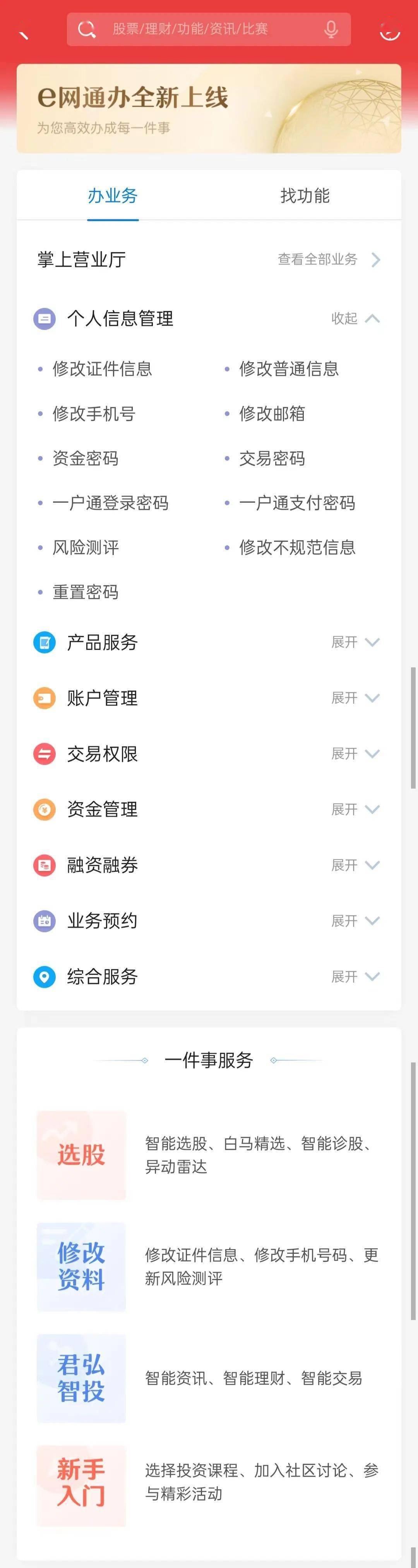Expand the 资金管理 section
The height and width of the screenshot is (1568, 418).
[355, 809]
